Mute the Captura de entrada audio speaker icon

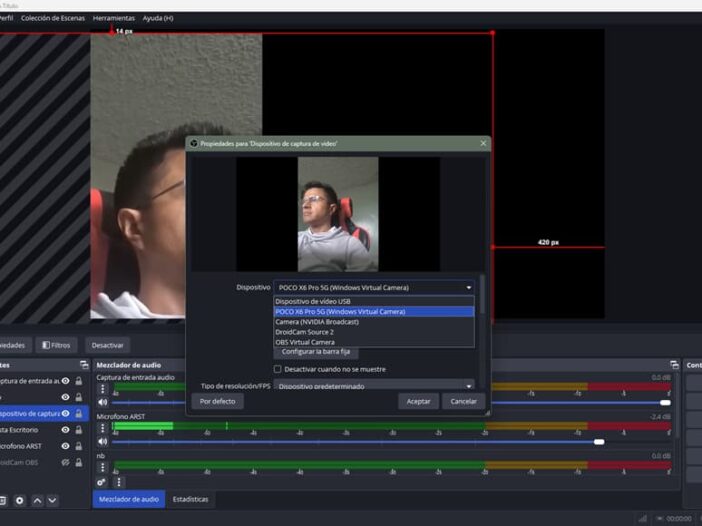(102, 402)
